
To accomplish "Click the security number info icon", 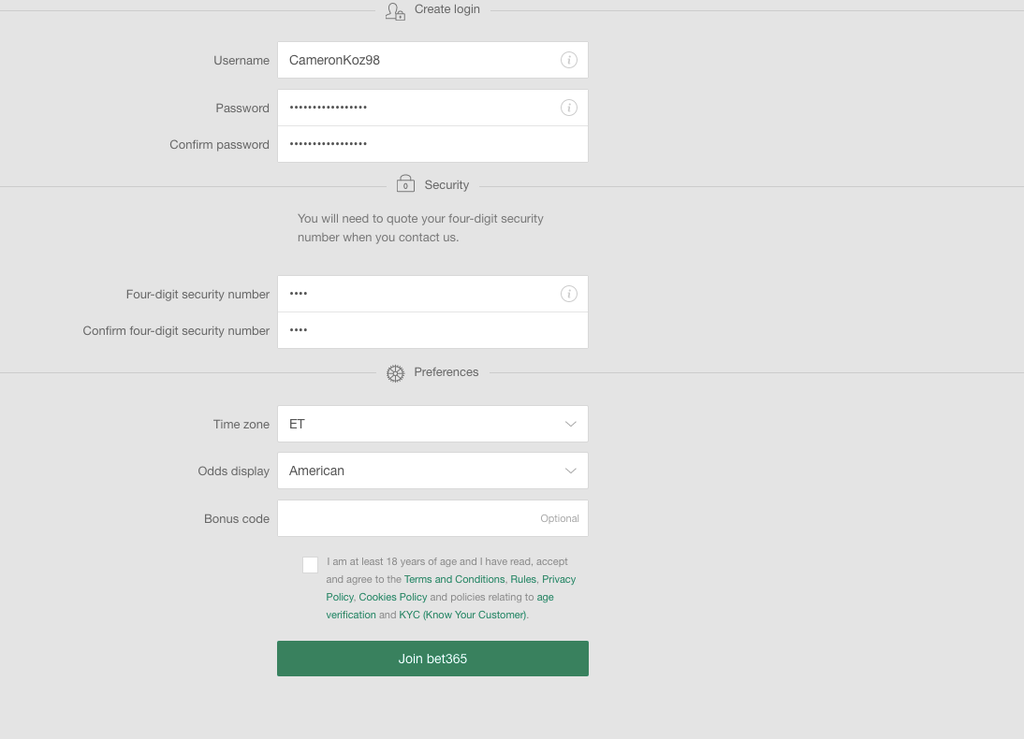I will (569, 294).
